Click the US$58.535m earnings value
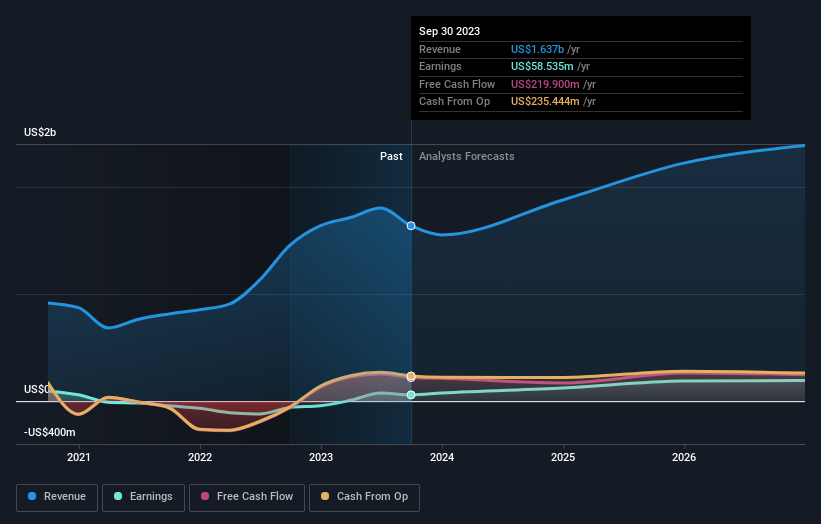This screenshot has width=821, height=524. pos(542,66)
